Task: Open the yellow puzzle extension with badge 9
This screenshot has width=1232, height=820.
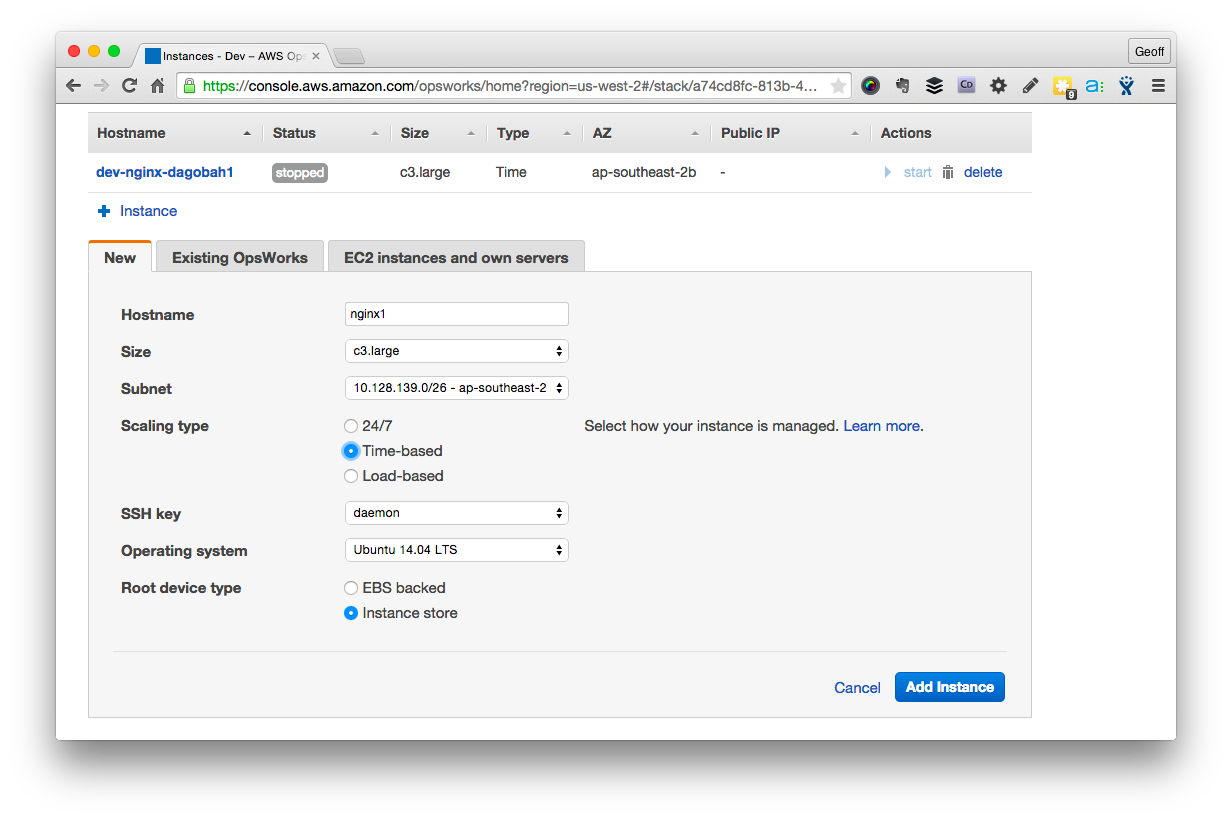Action: 1063,87
